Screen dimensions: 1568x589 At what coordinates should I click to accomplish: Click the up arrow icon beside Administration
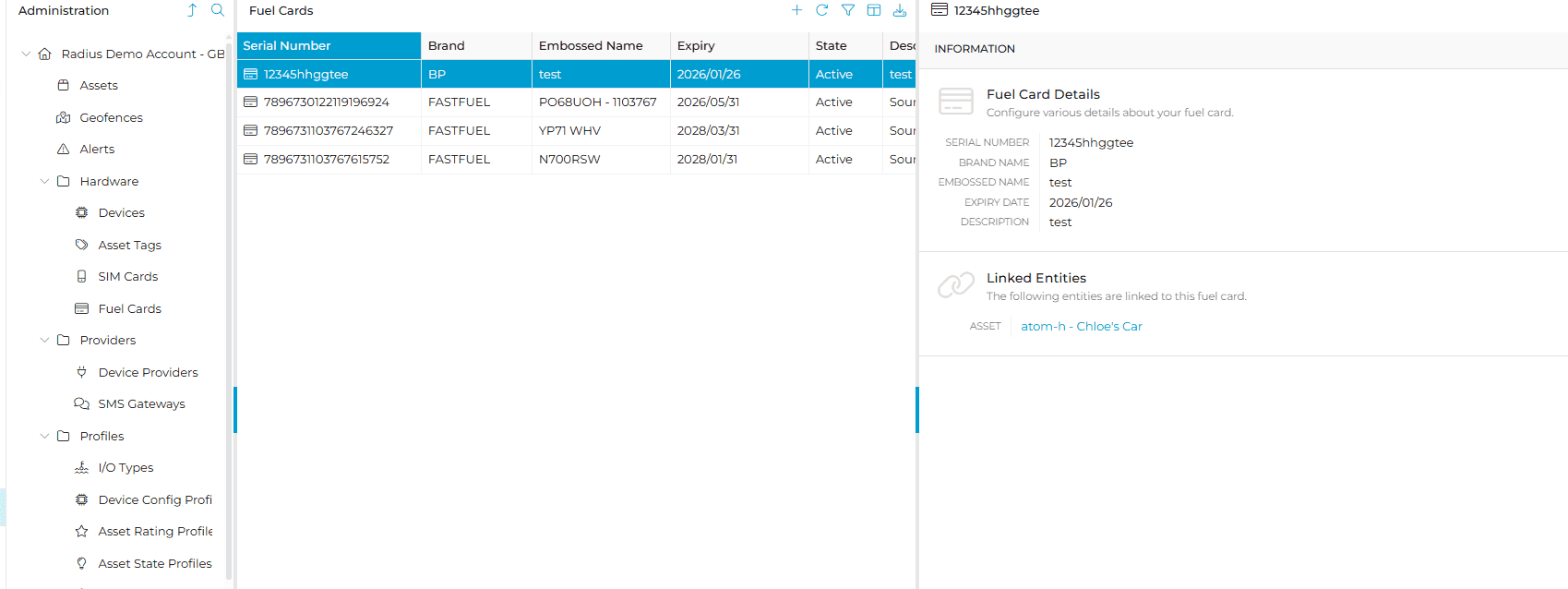click(192, 10)
